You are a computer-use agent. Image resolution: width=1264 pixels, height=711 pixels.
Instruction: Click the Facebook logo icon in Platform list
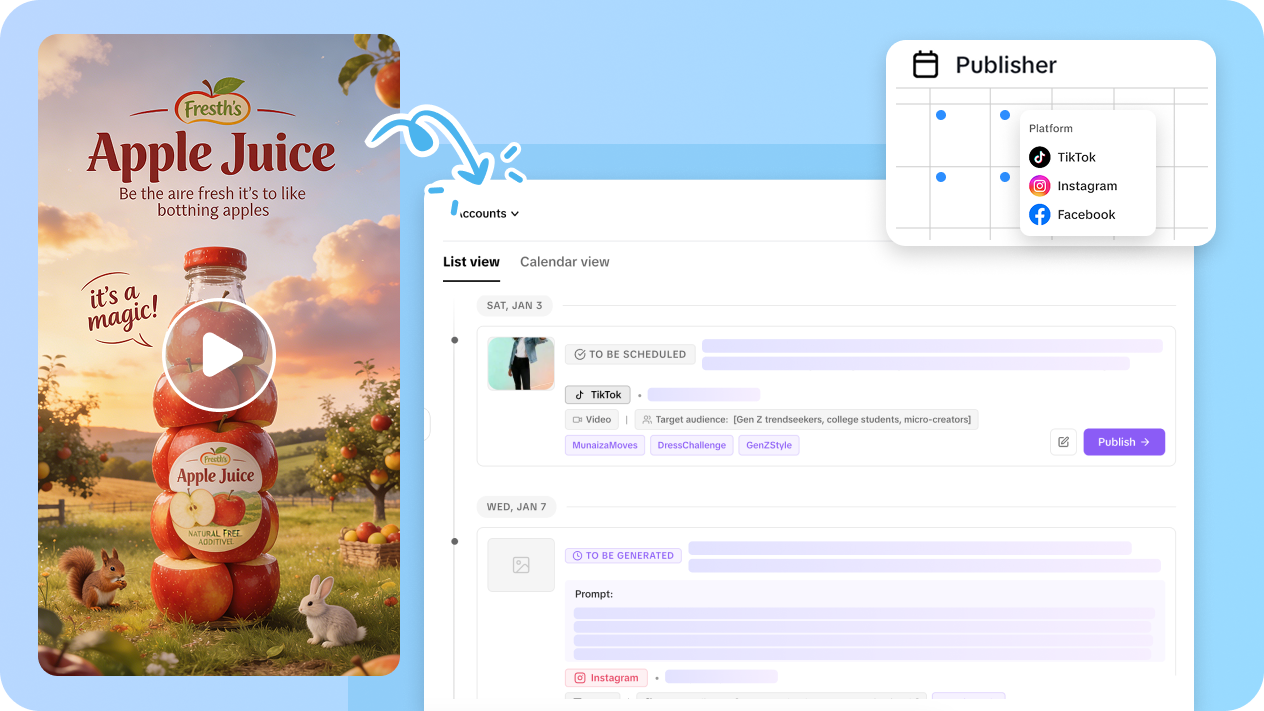pyautogui.click(x=1040, y=214)
